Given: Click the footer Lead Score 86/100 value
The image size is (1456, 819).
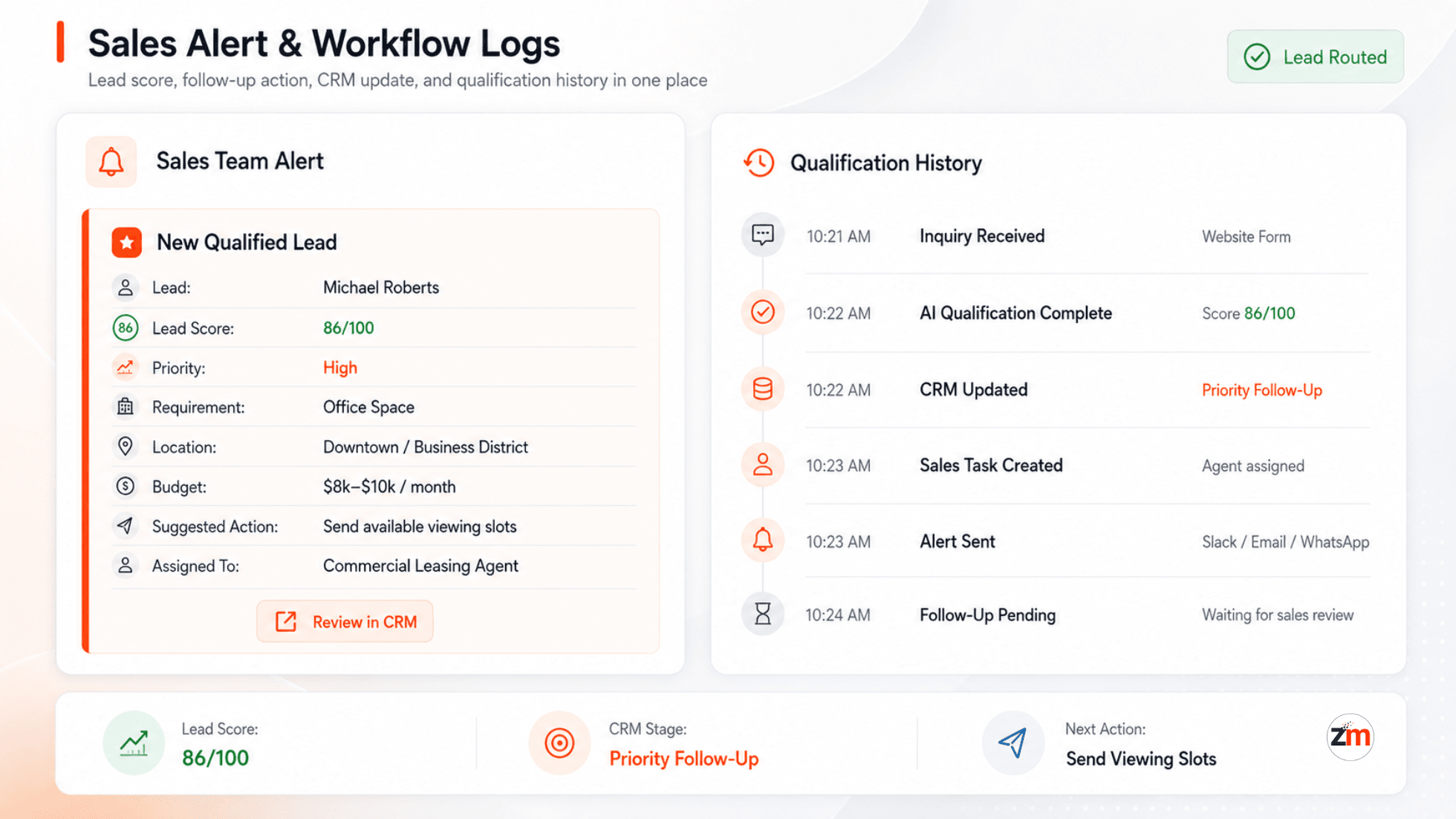Looking at the screenshot, I should tap(215, 758).
